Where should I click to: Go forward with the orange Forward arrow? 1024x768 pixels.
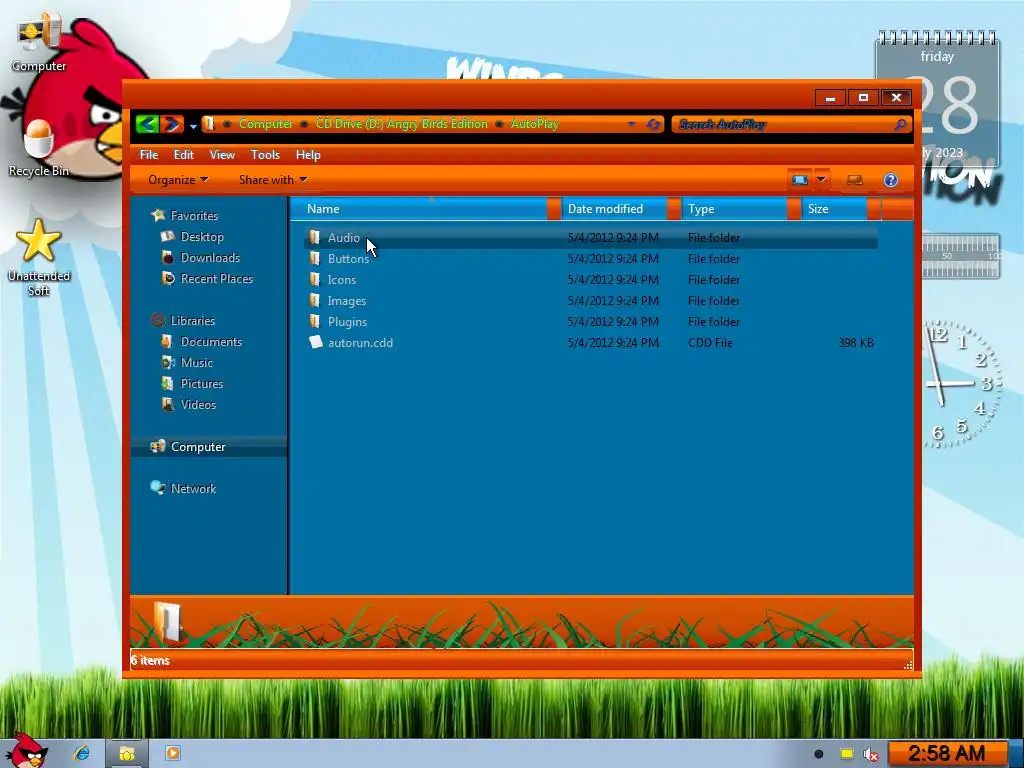point(172,123)
